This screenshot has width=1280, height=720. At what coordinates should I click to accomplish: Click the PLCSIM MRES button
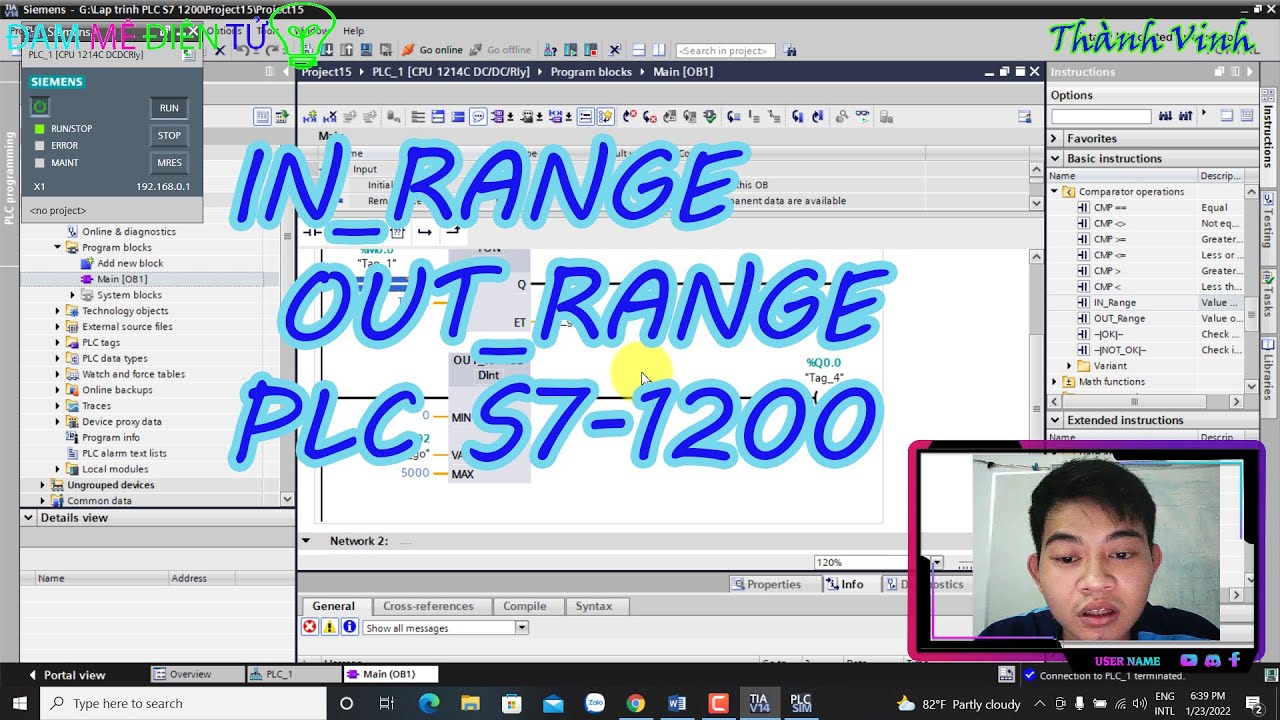point(169,162)
